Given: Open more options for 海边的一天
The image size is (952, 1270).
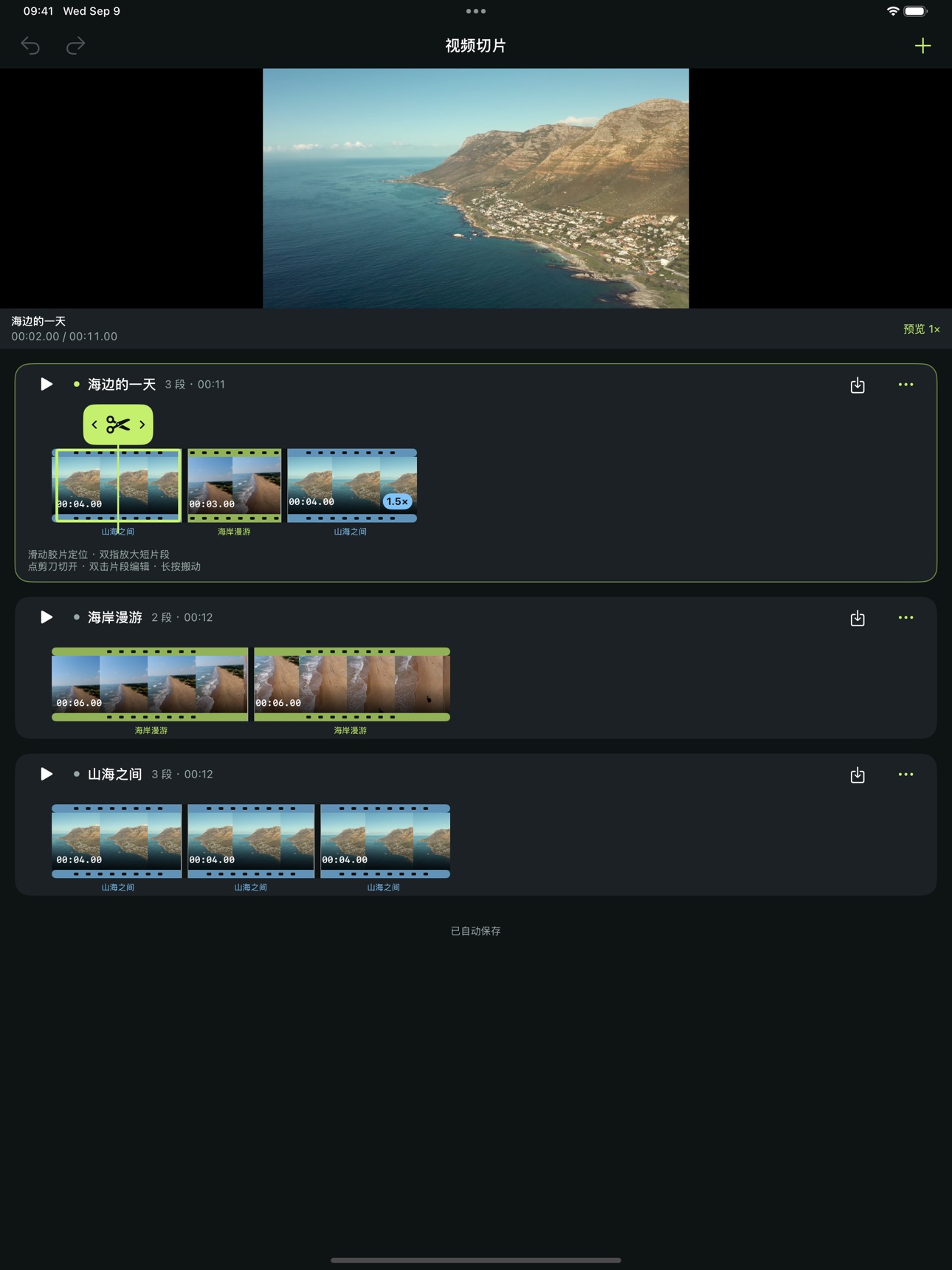Looking at the screenshot, I should [906, 385].
